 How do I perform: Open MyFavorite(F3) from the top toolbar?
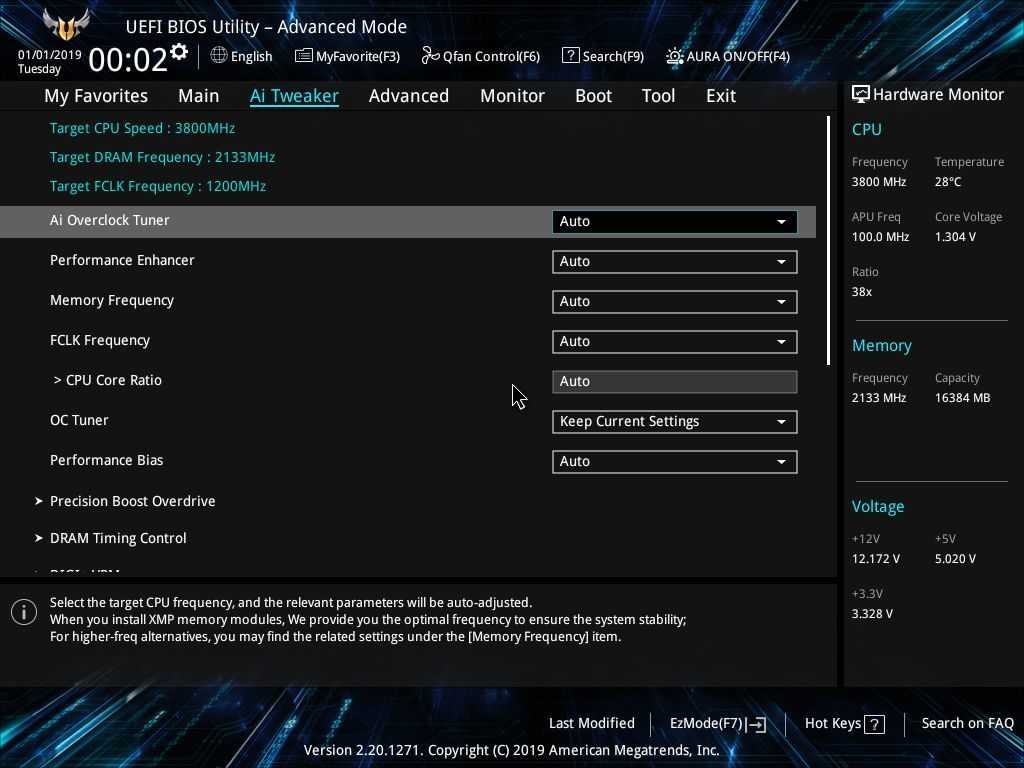[347, 56]
